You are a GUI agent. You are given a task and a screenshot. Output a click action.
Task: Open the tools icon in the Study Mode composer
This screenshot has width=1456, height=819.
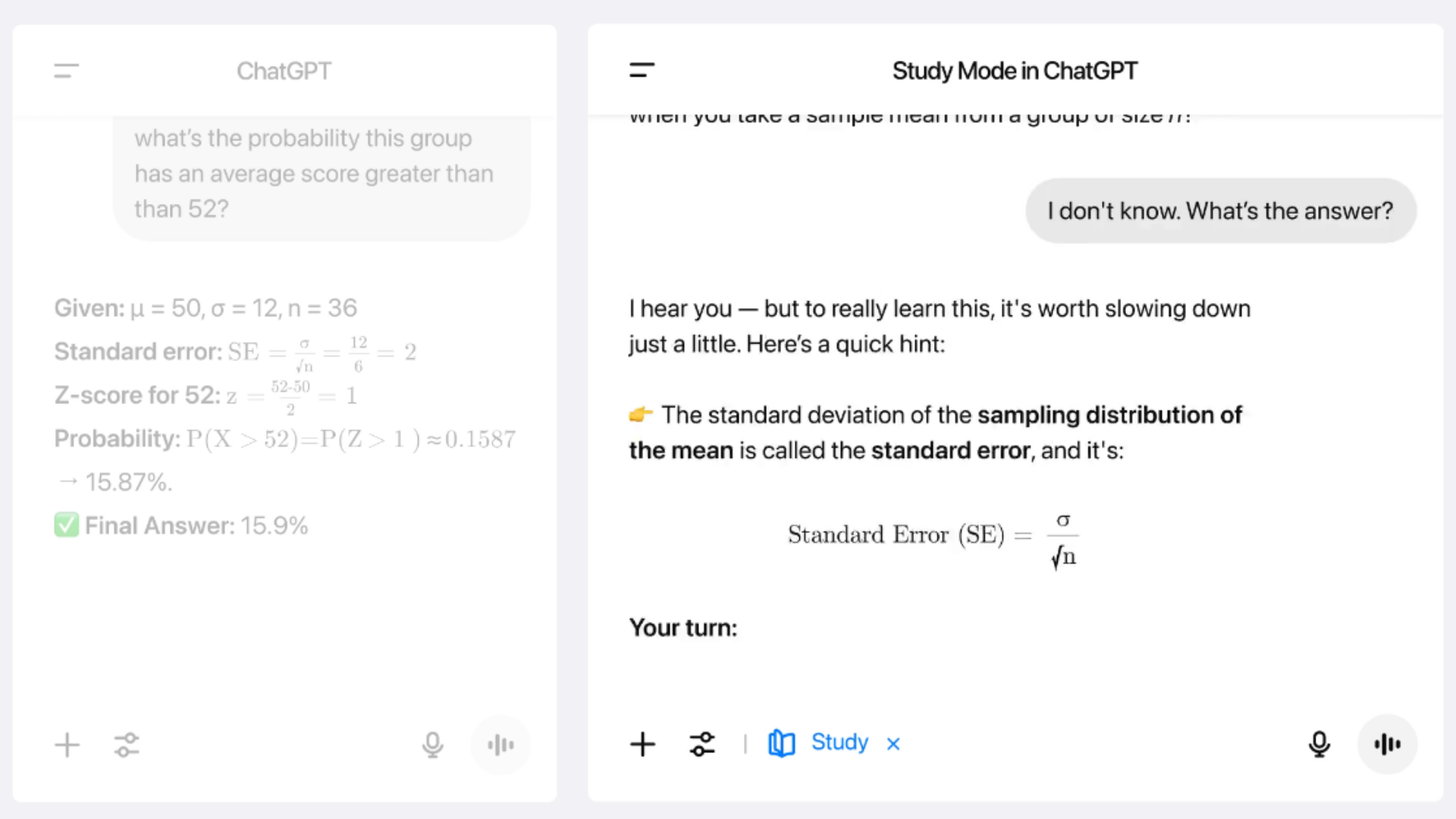702,745
